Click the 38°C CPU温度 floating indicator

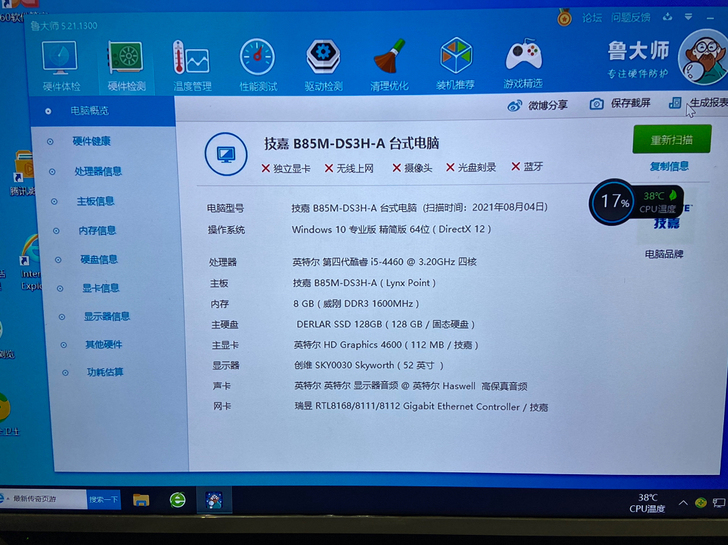[x=658, y=202]
